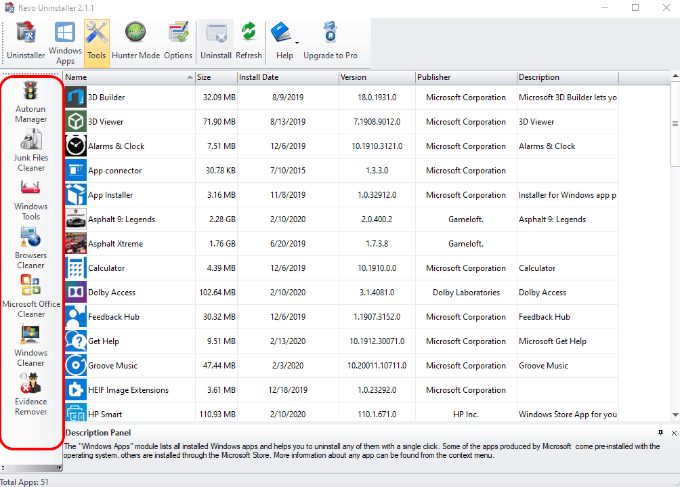Open Junk Files Cleaner
The height and width of the screenshot is (487, 680).
31,151
